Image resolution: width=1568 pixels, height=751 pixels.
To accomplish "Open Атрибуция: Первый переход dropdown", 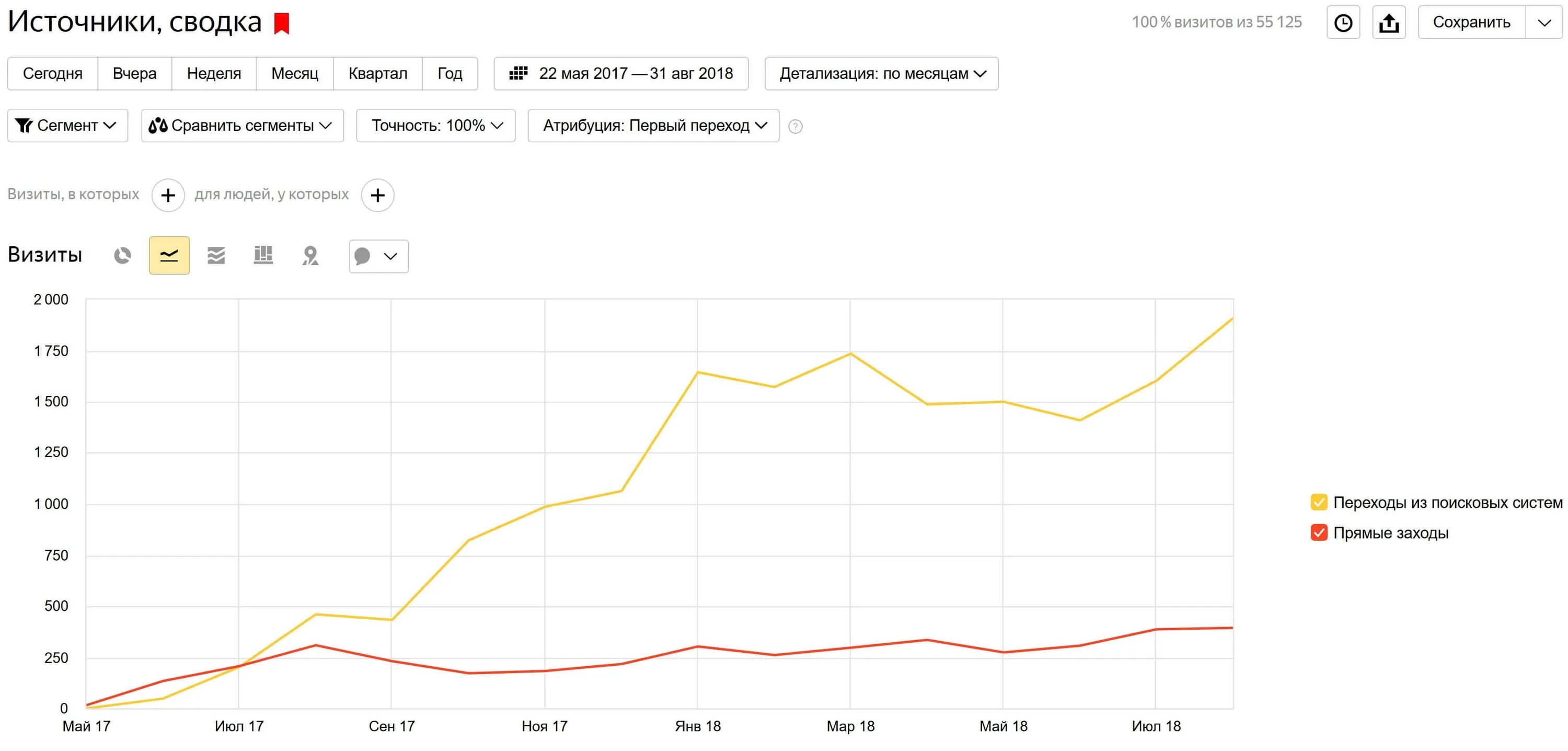I will coord(653,126).
